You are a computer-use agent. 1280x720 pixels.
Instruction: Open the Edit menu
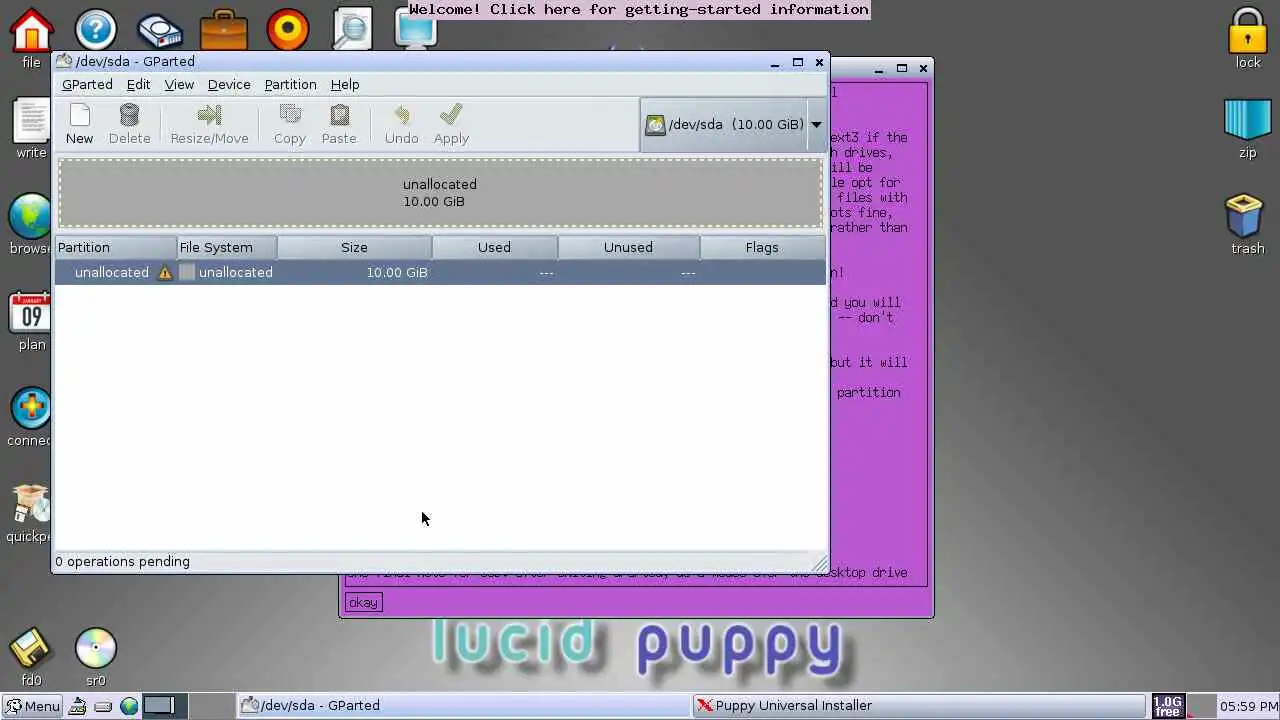coord(138,85)
